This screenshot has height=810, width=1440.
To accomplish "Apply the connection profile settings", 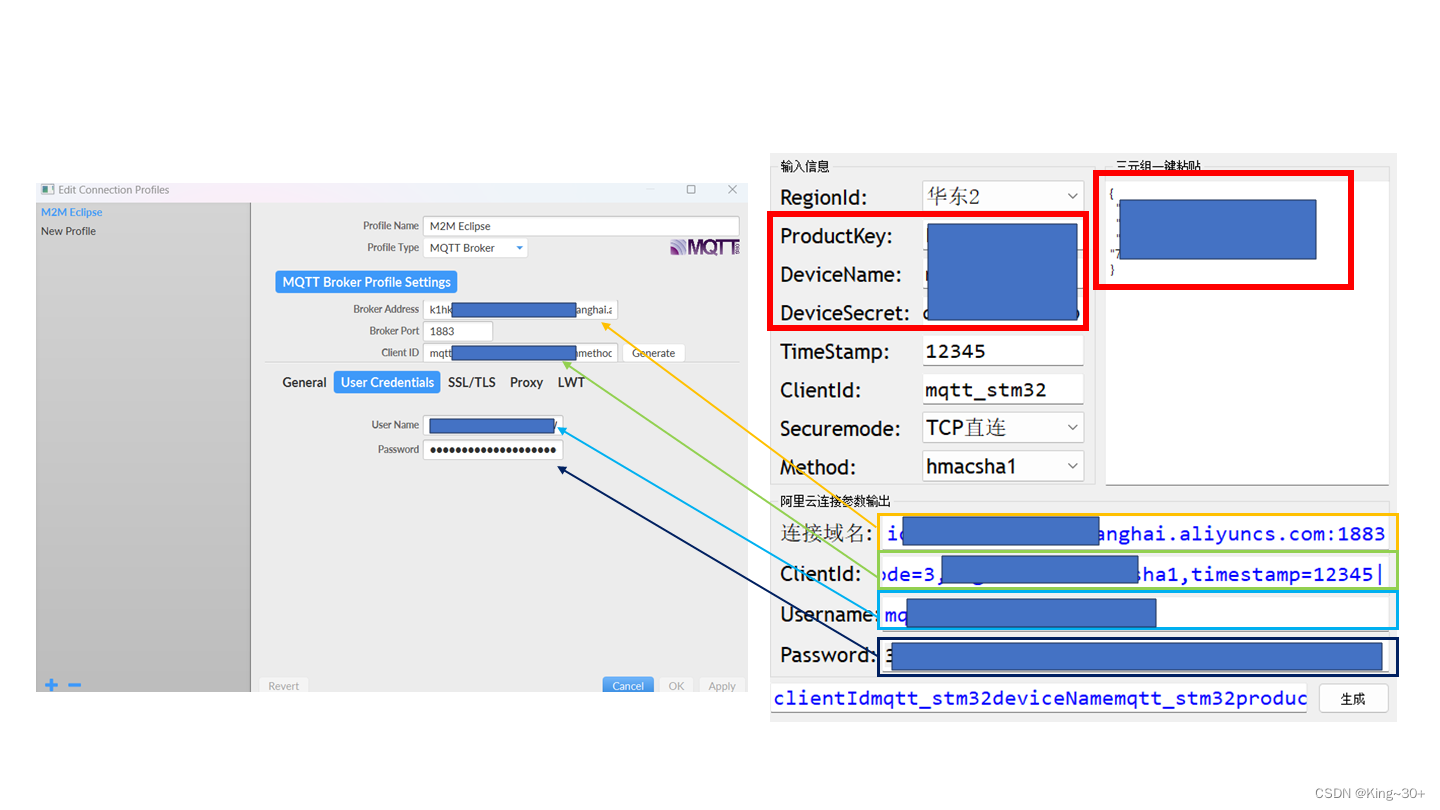I will point(722,686).
